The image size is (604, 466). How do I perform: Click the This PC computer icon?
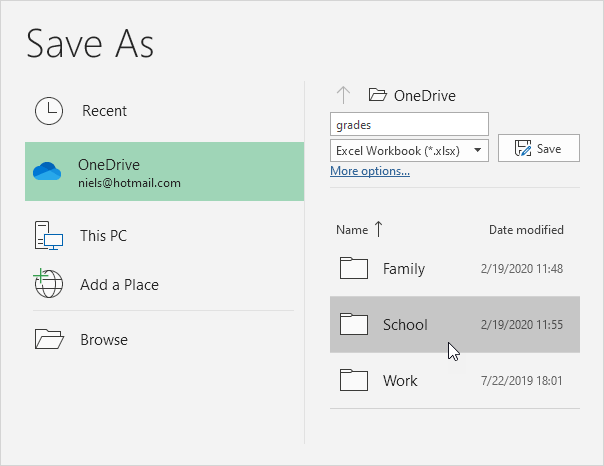[x=49, y=235]
